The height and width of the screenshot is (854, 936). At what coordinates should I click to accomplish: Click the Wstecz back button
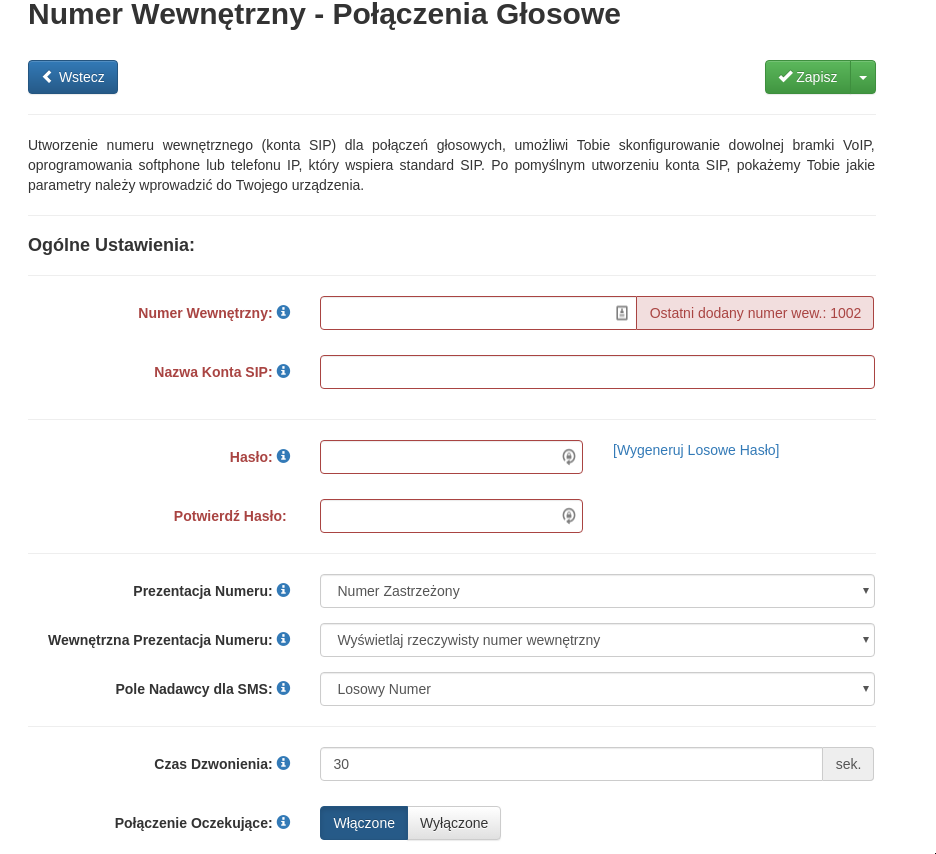[73, 77]
